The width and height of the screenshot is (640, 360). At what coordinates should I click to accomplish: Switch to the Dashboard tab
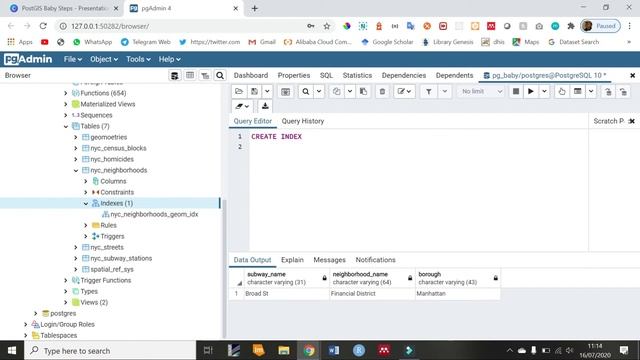(x=251, y=76)
